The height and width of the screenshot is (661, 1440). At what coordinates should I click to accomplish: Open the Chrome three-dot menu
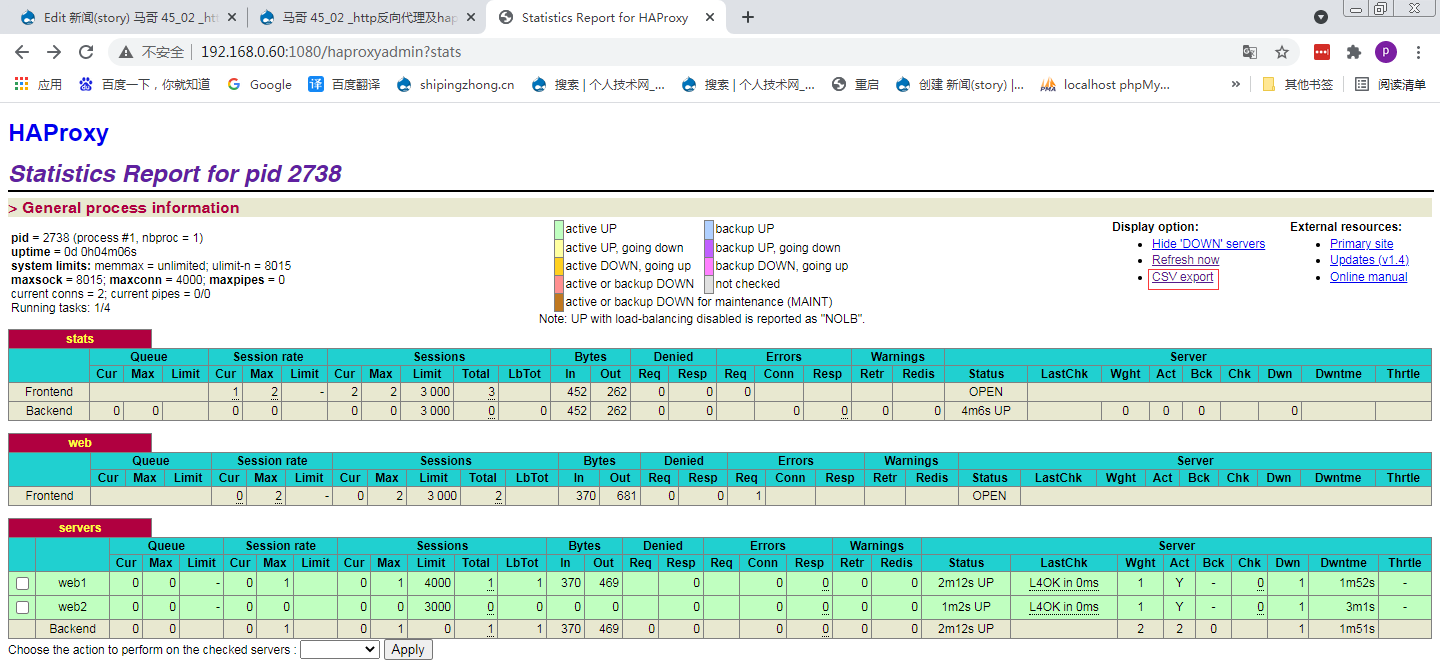[1419, 52]
